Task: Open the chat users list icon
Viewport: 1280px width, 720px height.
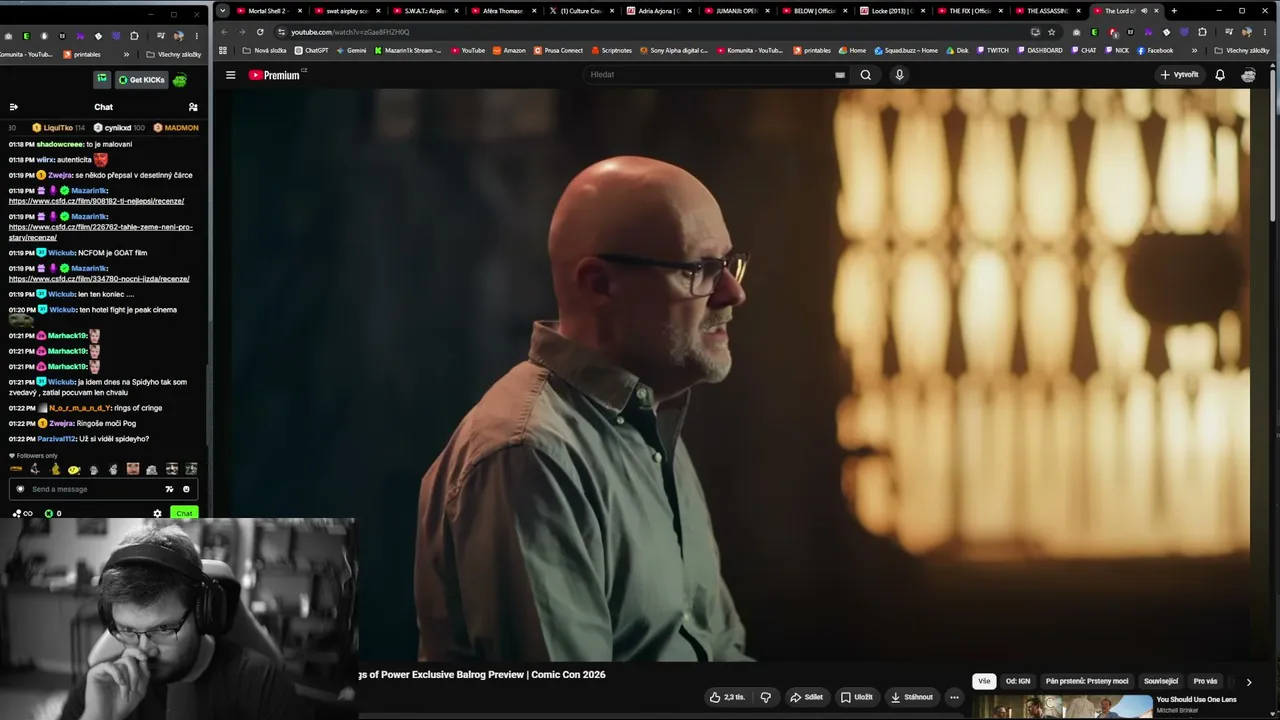Action: (193, 107)
